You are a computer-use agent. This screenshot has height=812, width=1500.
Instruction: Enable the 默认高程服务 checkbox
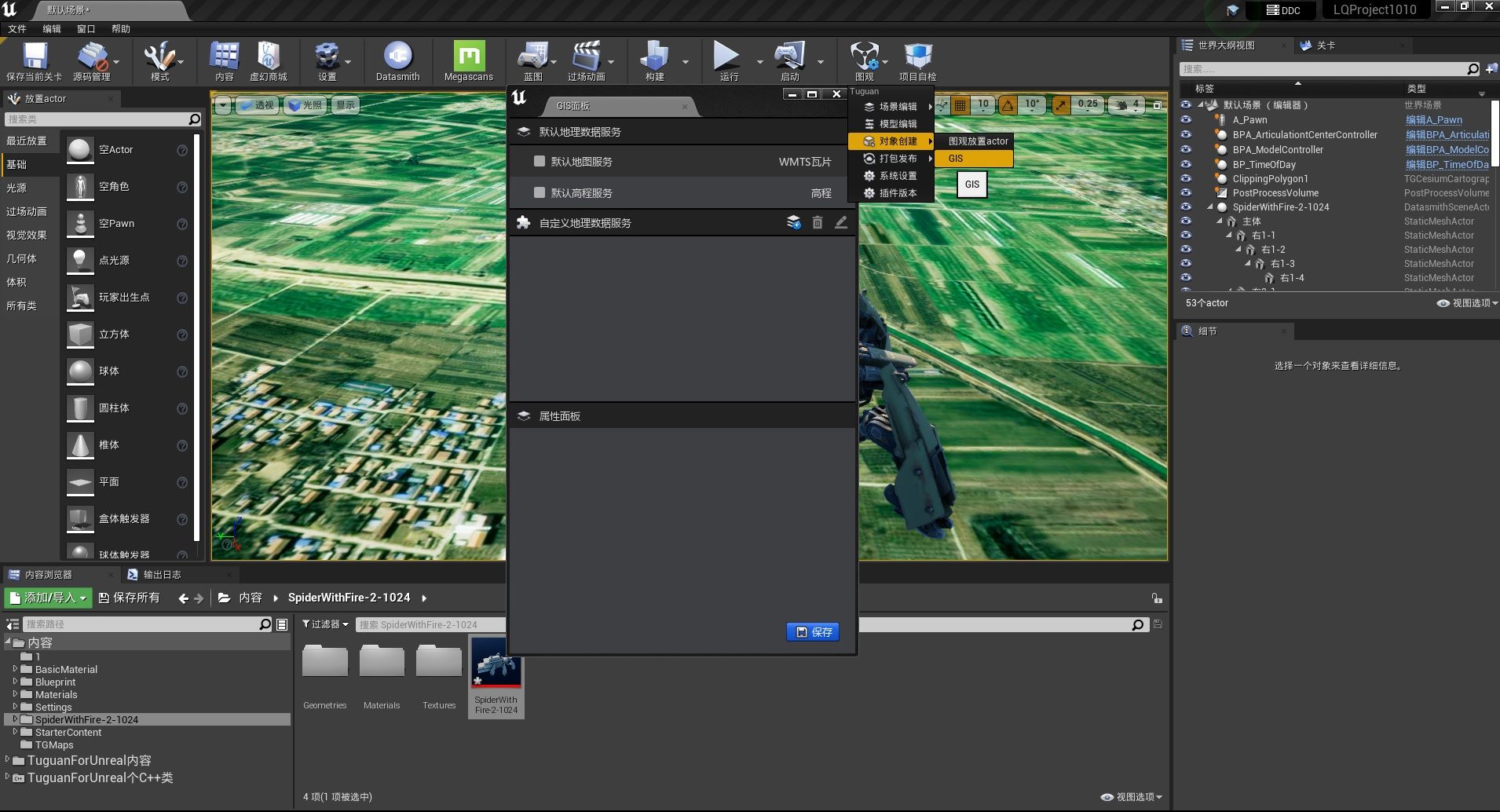[540, 193]
